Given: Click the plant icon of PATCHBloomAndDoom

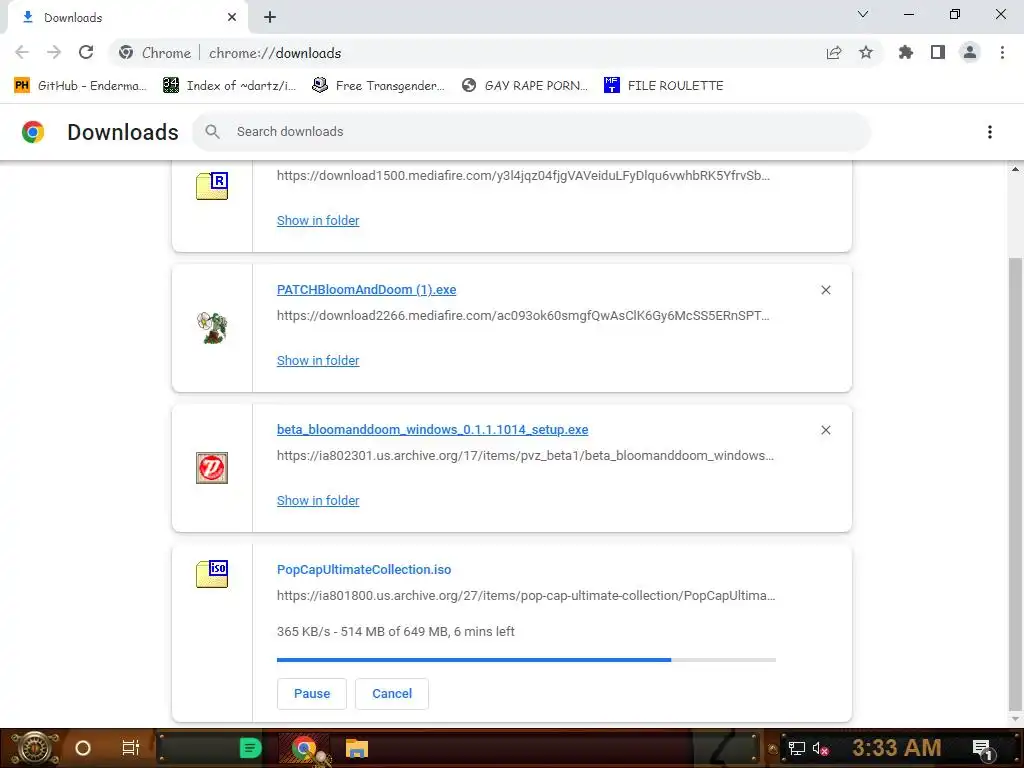Looking at the screenshot, I should coord(212,327).
